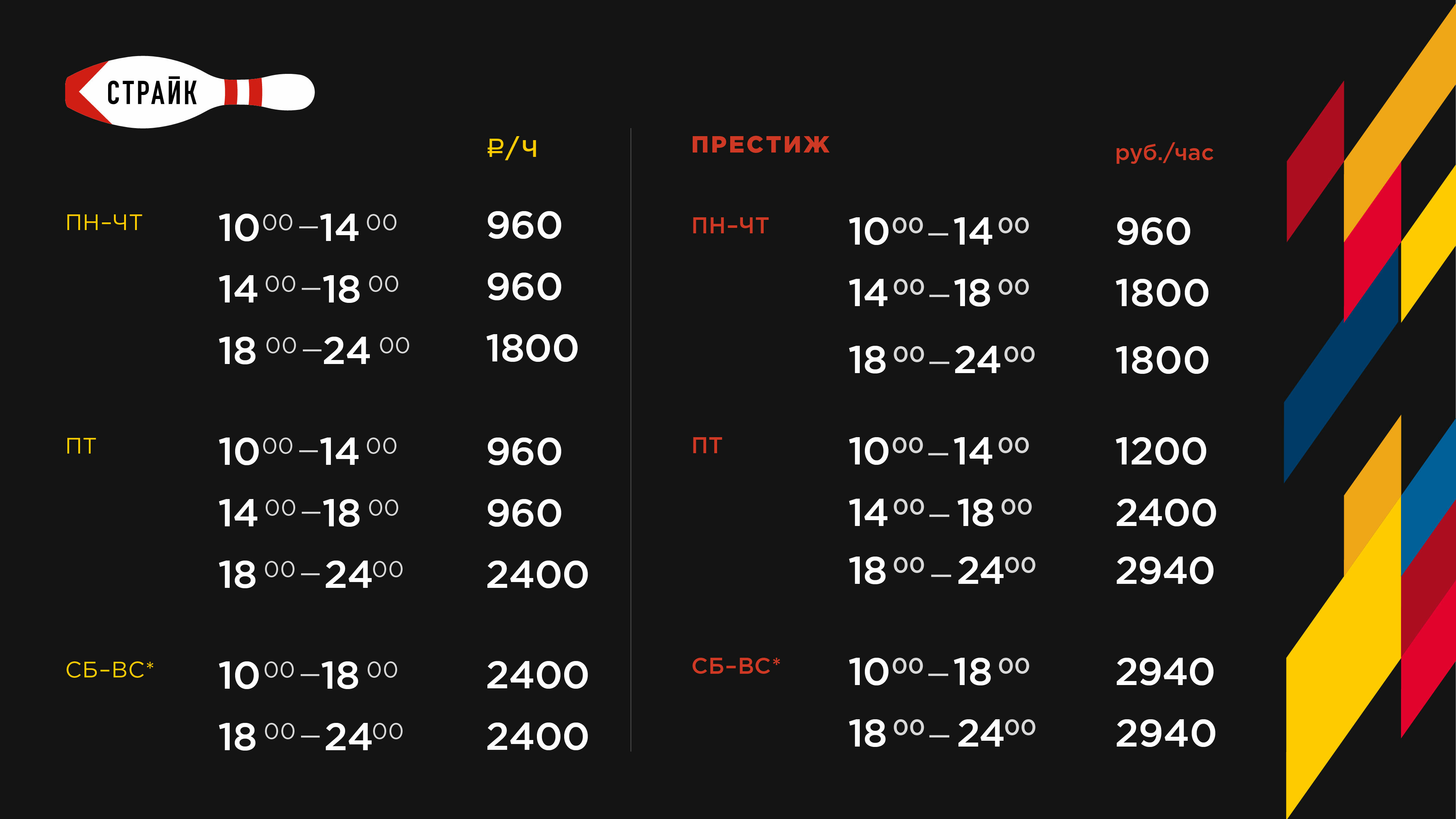Screen dimensions: 1456x819
Task: Select the 10:00–18:00 slot beside yellow СБ-ВС*
Action: 308,675
